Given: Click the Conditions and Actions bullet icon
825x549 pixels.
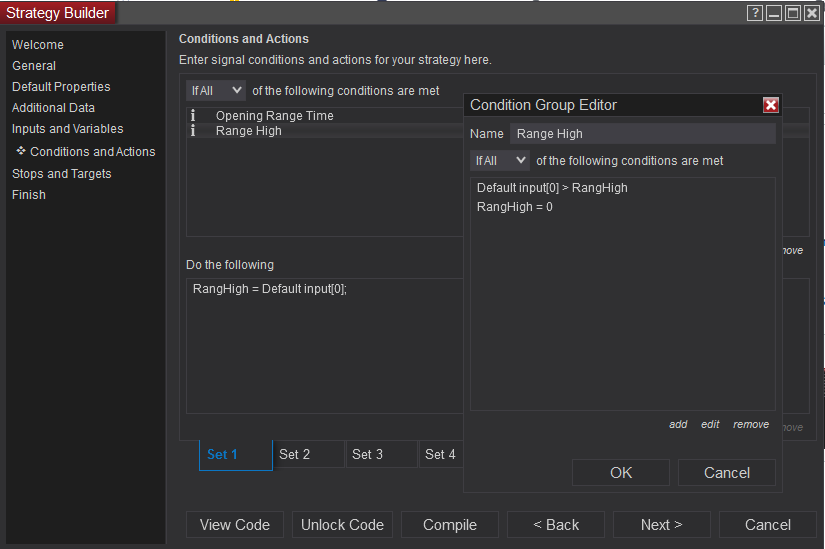Looking at the screenshot, I should tap(21, 151).
